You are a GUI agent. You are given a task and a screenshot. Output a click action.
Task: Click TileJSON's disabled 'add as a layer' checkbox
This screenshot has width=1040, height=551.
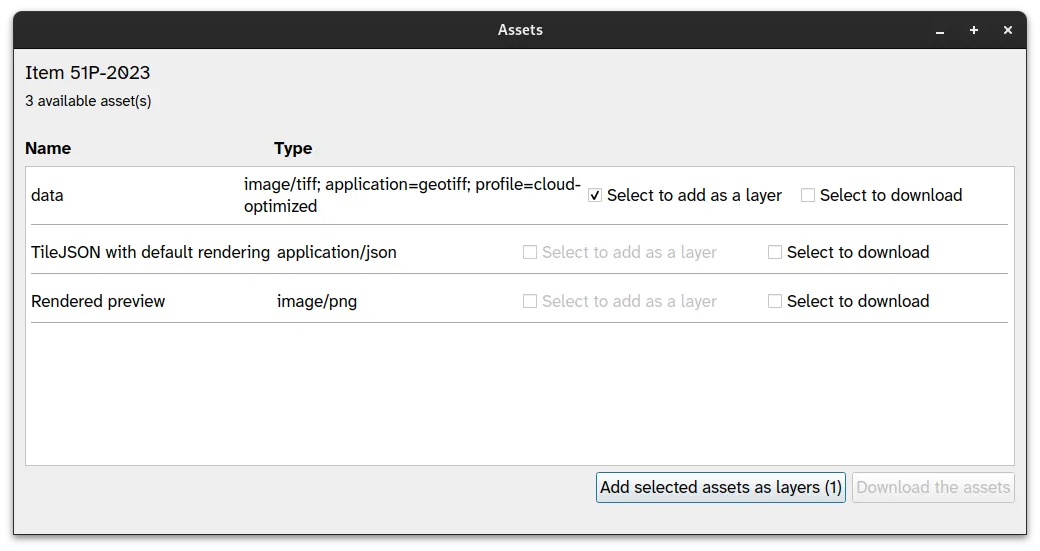tap(530, 253)
